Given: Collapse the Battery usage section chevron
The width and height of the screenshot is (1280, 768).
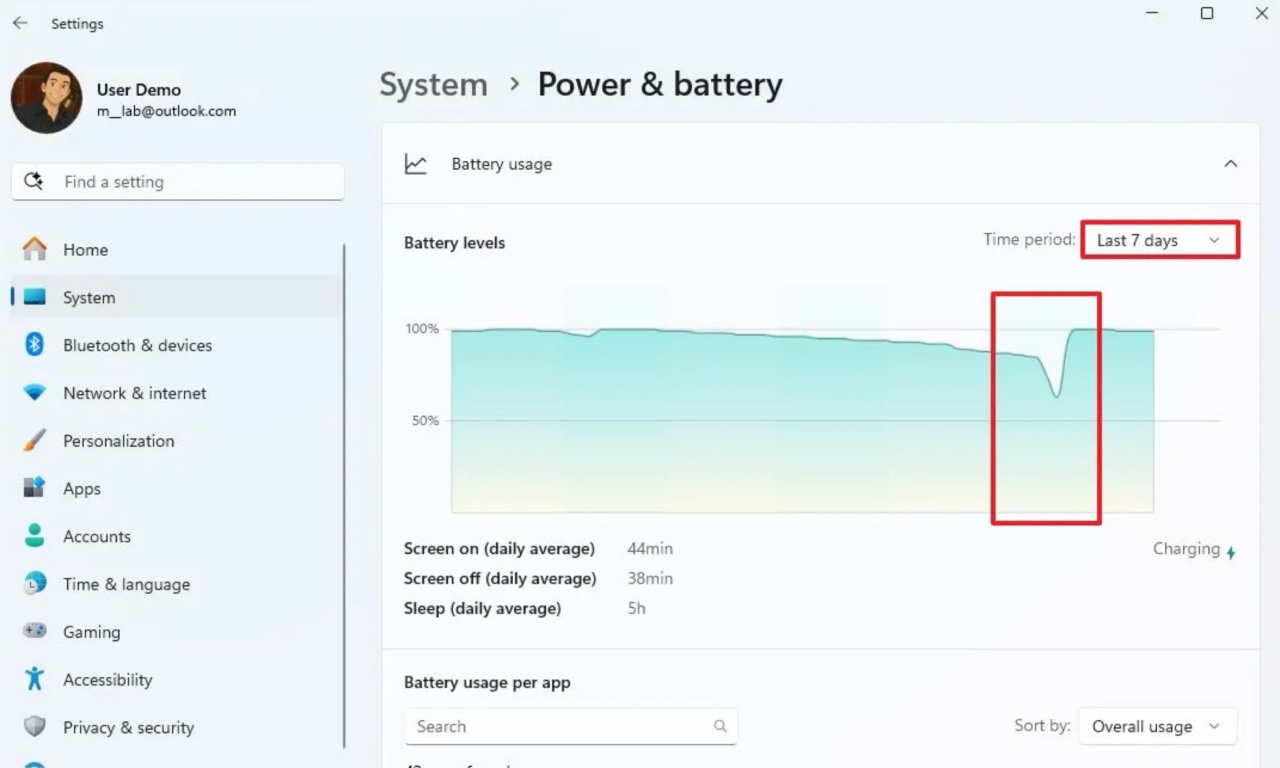Looking at the screenshot, I should 1231,164.
